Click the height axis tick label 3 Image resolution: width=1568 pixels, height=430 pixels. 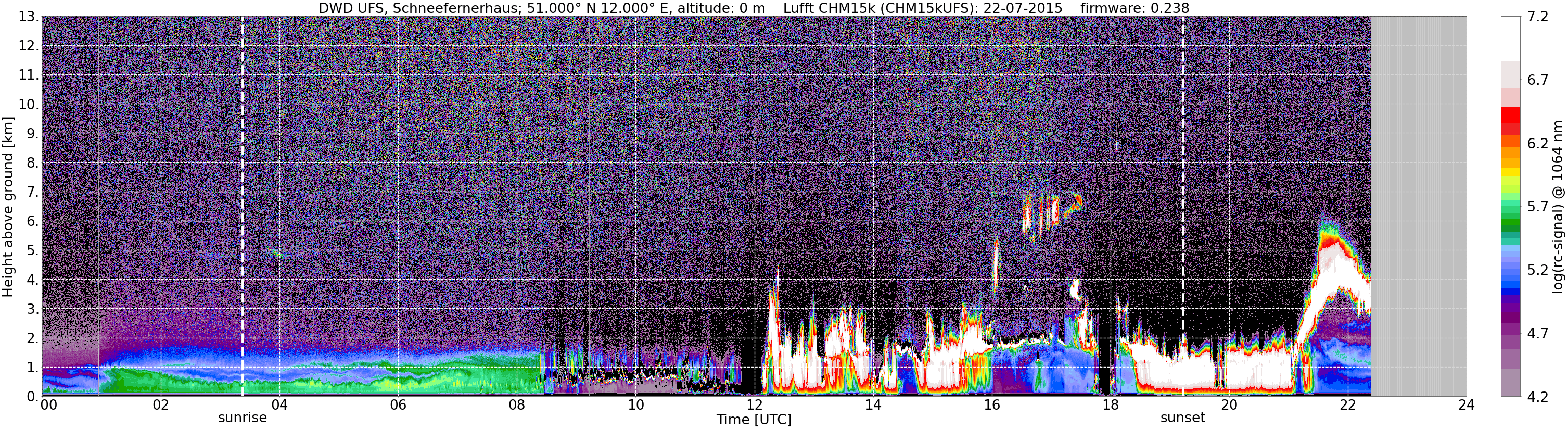(33, 309)
